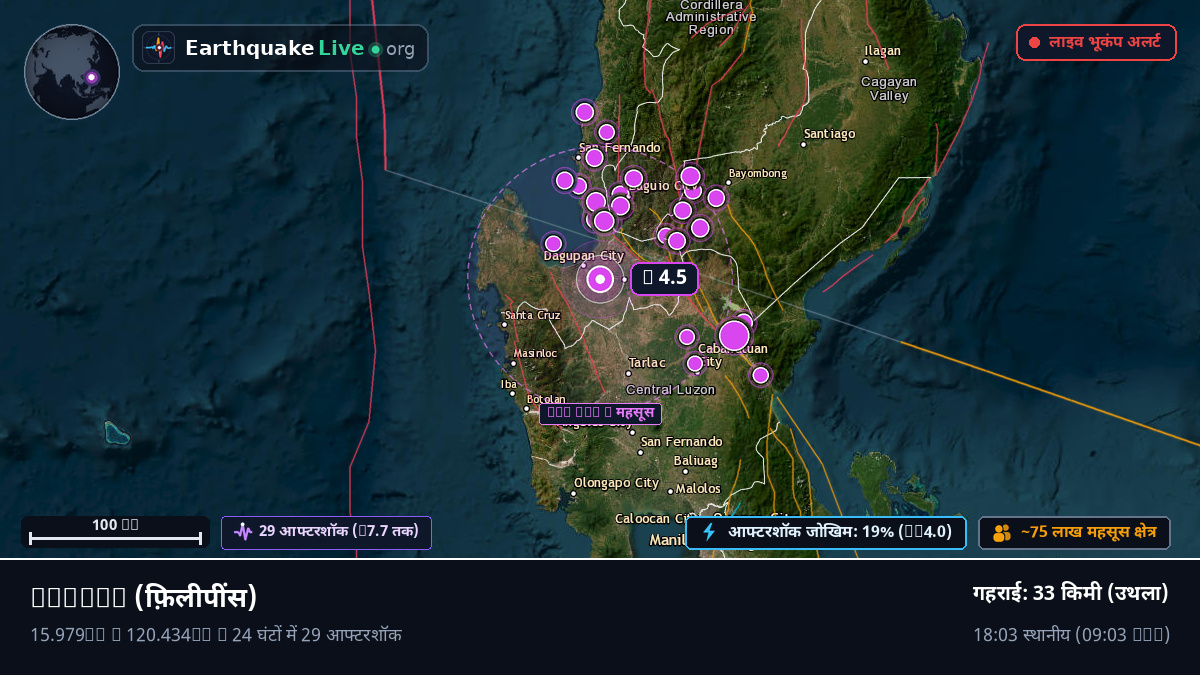
Task: Open the "29 आफ्टरशॉक" aftershock count badge
Action: [326, 532]
